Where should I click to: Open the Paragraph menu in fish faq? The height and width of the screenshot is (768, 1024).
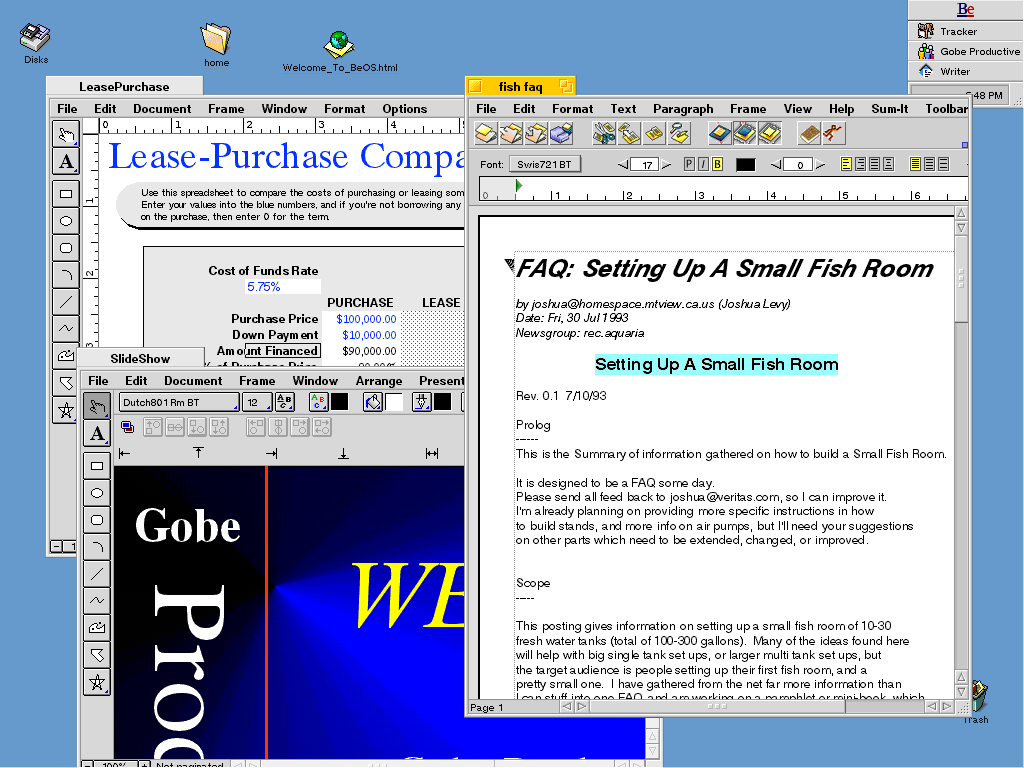(x=683, y=109)
